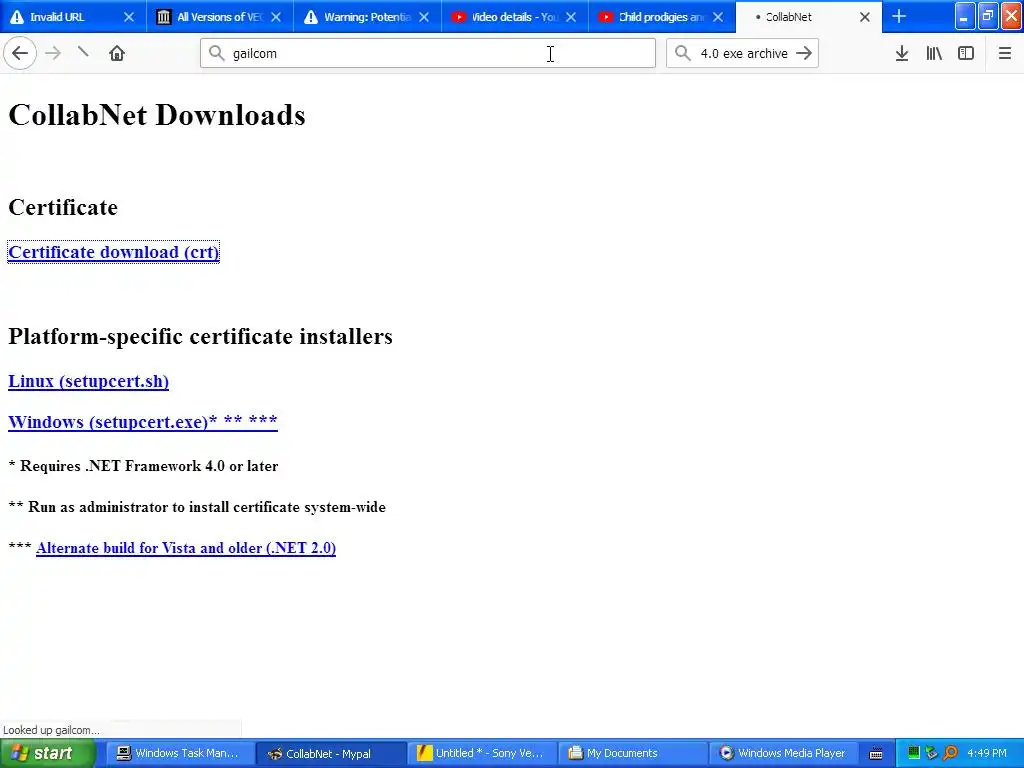
Task: Close the Invalid URL tab
Action: pyautogui.click(x=129, y=17)
